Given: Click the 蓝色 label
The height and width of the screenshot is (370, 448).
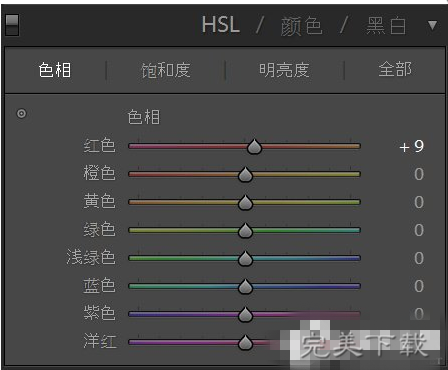Looking at the screenshot, I should click(99, 286).
